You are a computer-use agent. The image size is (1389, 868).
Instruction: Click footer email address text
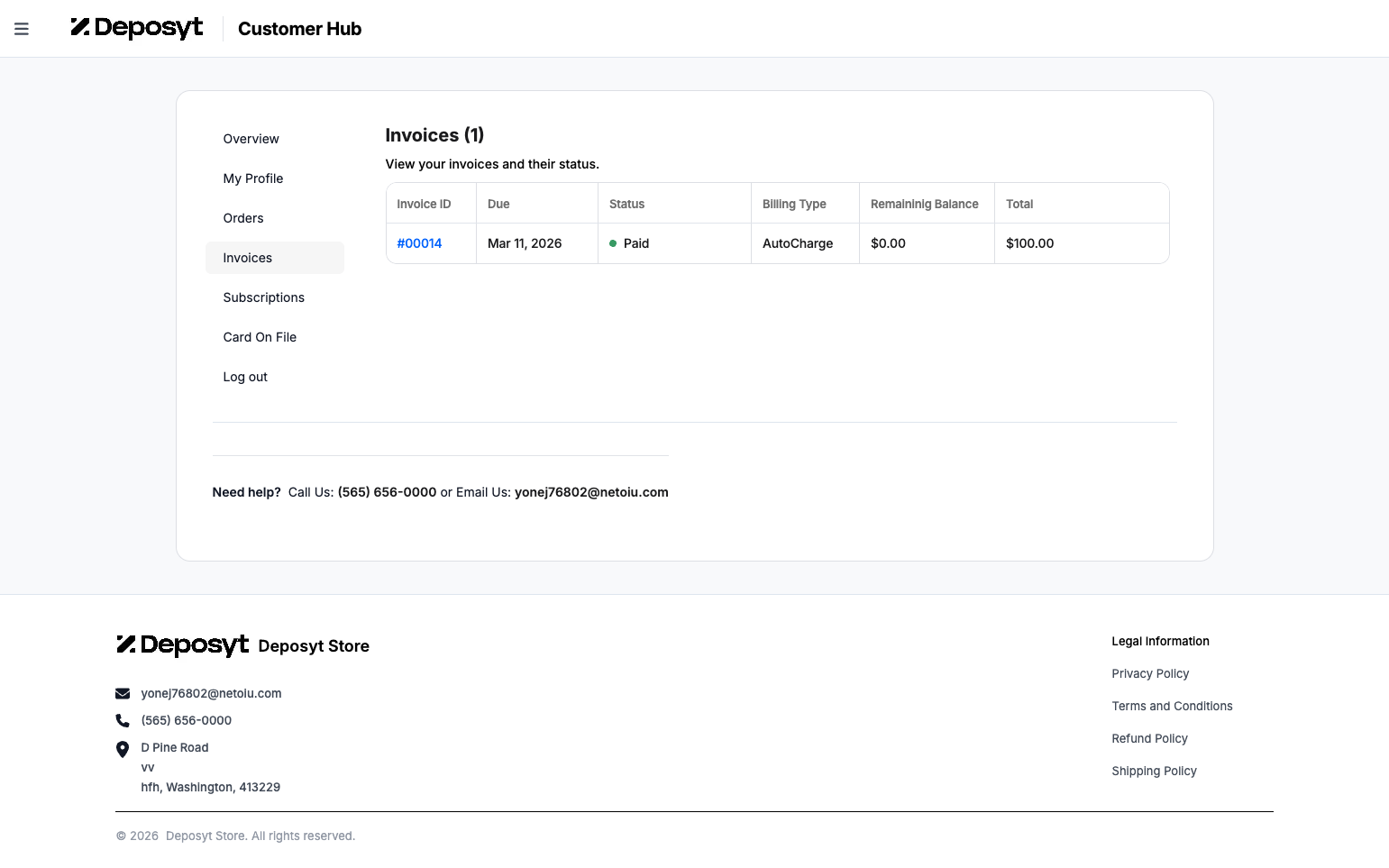coord(211,693)
